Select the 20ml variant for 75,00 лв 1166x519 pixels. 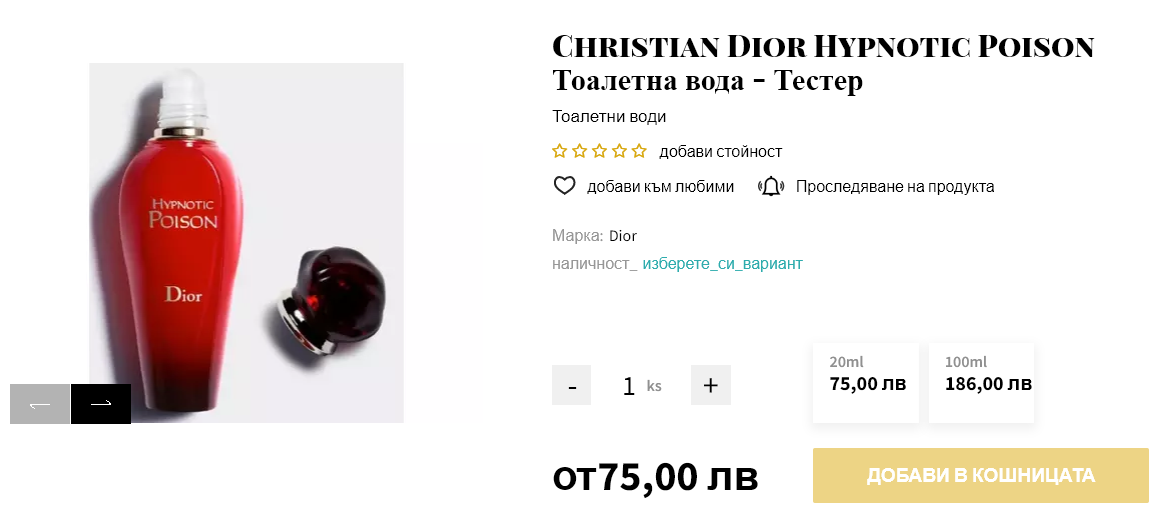pyautogui.click(x=865, y=382)
